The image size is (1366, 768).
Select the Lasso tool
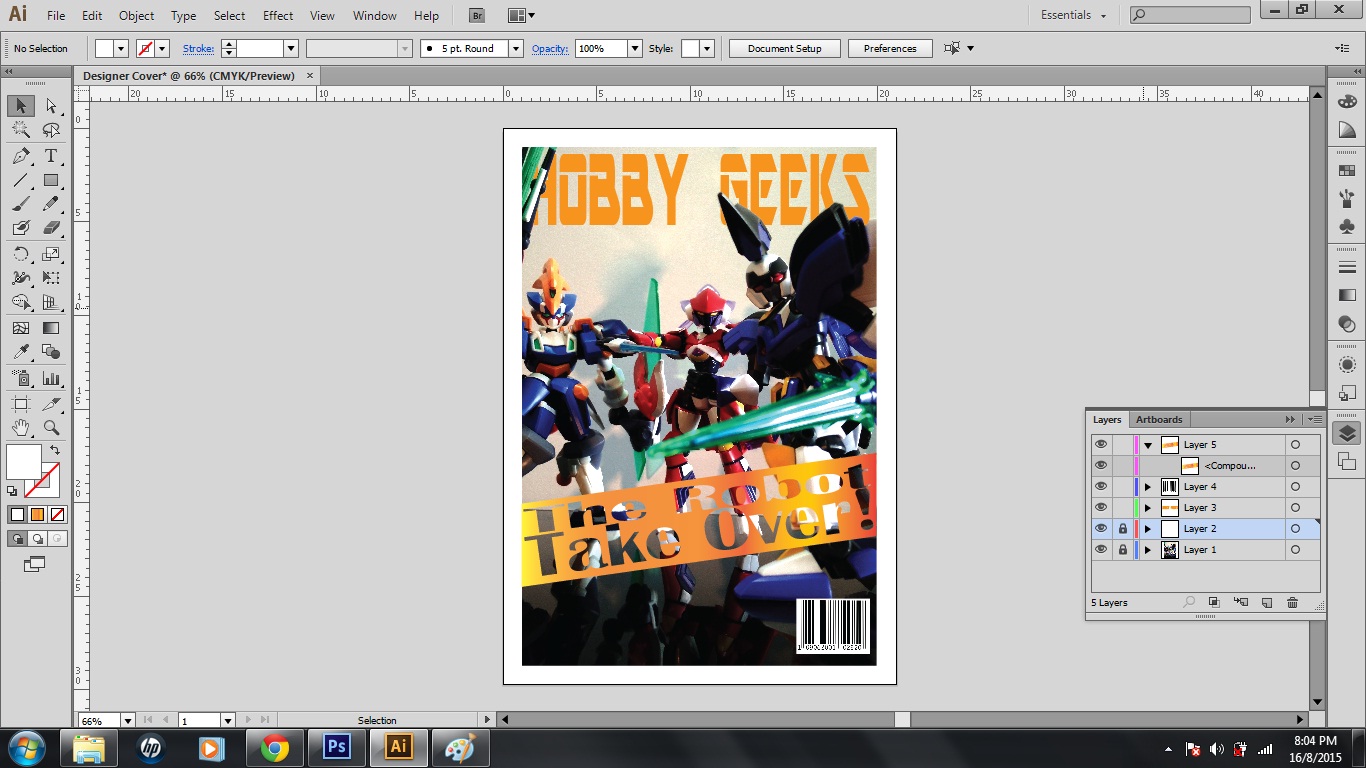(x=51, y=130)
